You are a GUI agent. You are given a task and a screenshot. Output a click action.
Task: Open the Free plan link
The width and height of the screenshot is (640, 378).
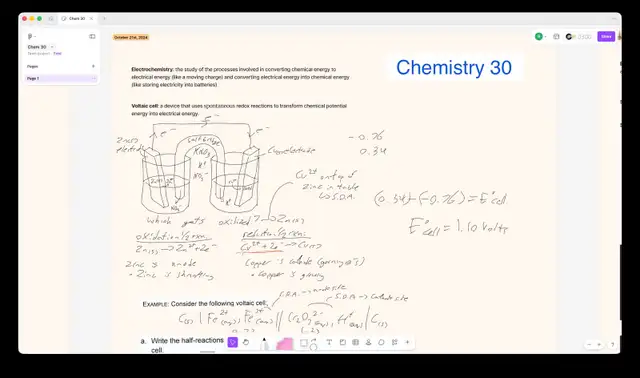pos(58,53)
